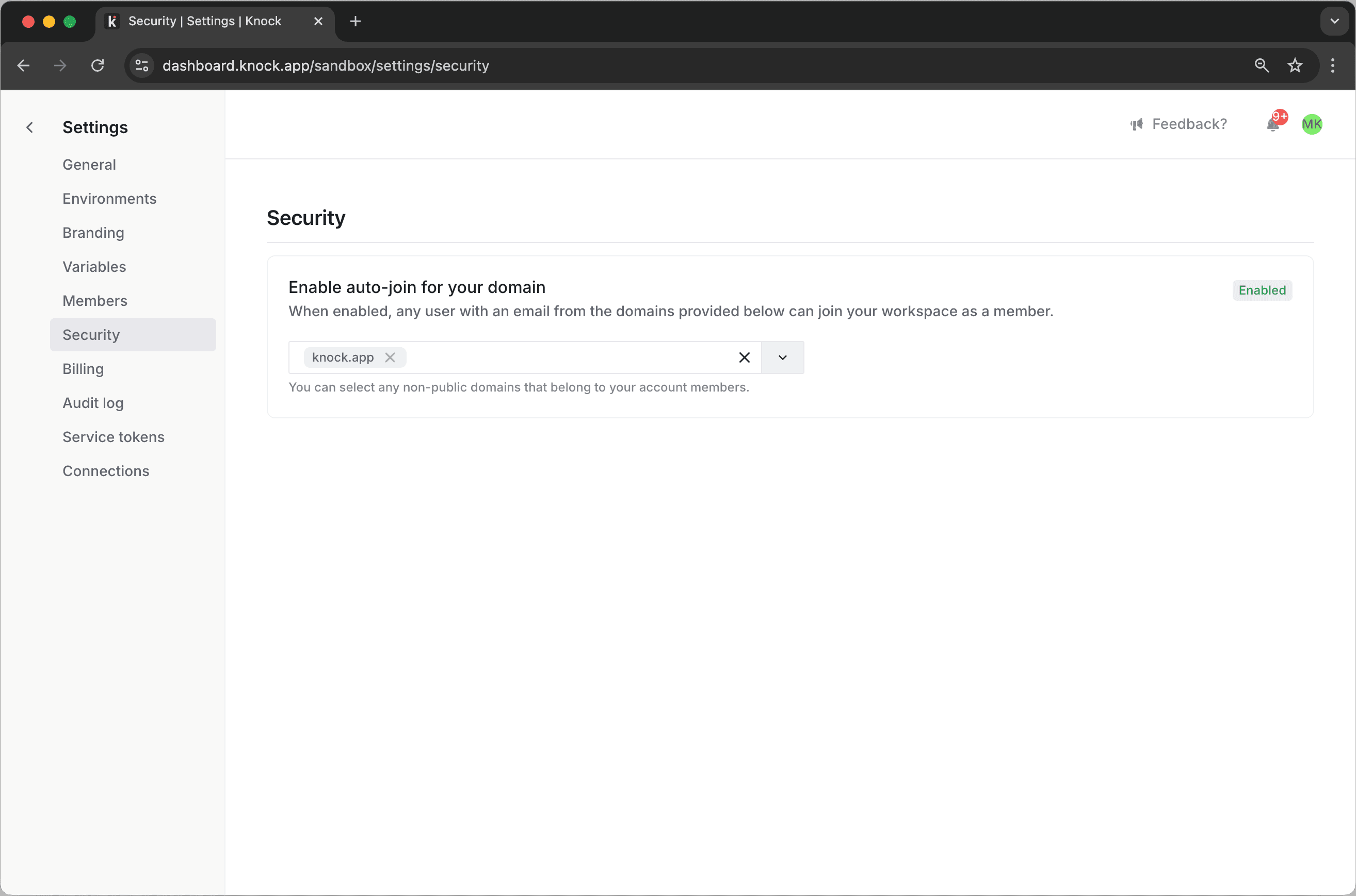Viewport: 1356px width, 896px height.
Task: Go to the Members settings page
Action: point(95,301)
